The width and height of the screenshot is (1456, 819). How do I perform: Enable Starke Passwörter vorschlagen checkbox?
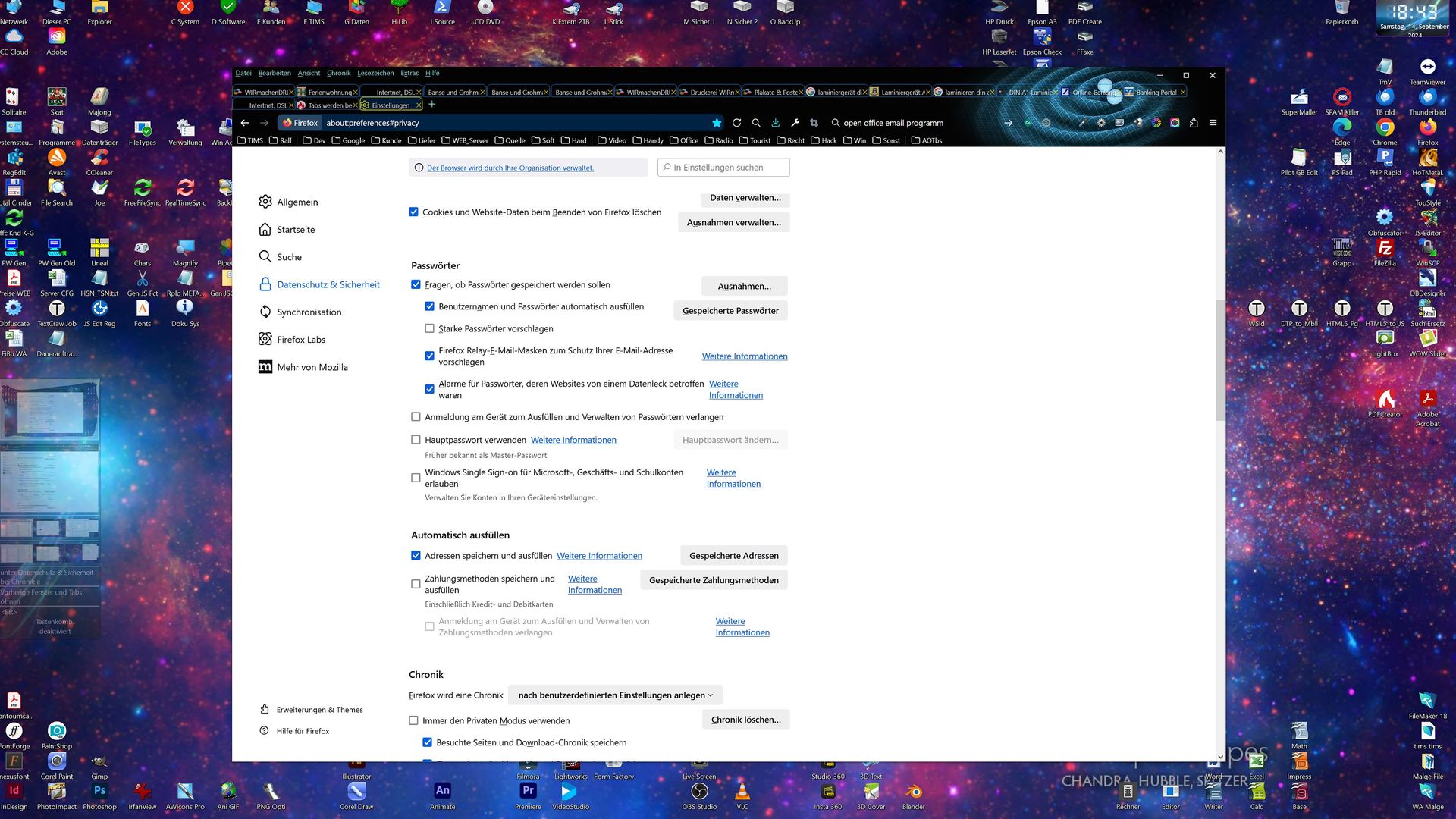pyautogui.click(x=430, y=328)
